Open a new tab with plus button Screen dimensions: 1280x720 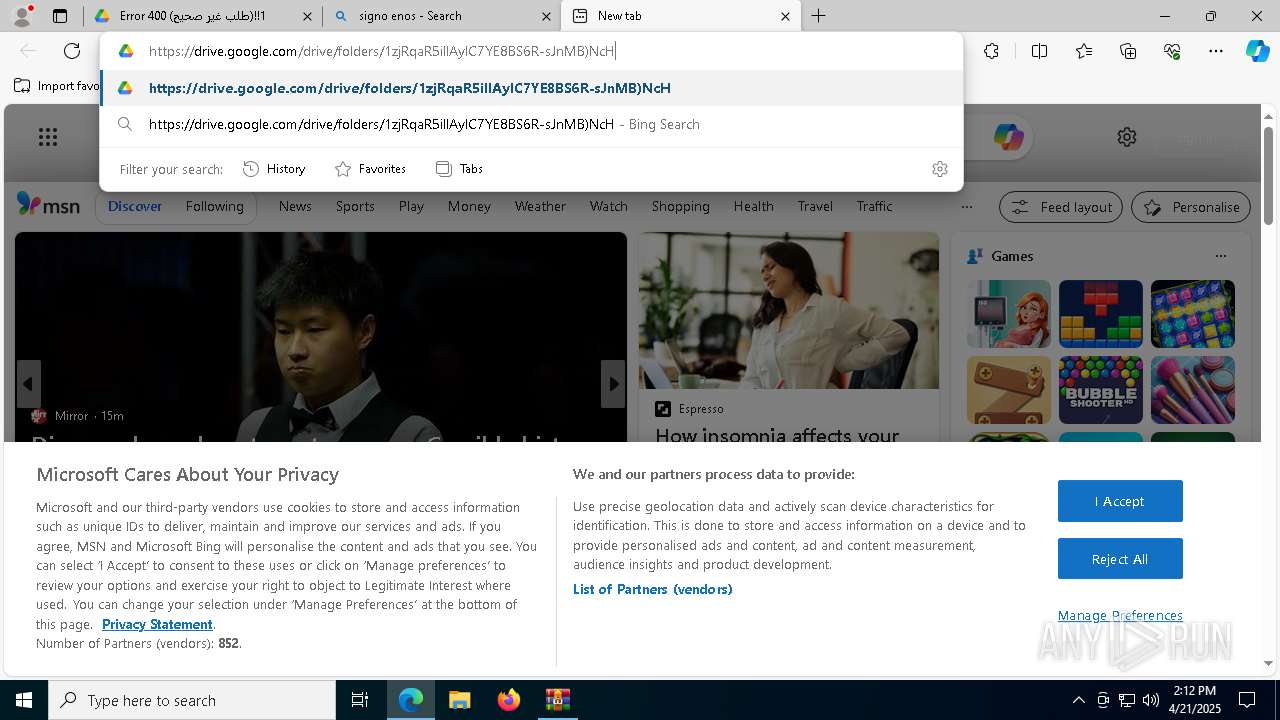[x=818, y=16]
